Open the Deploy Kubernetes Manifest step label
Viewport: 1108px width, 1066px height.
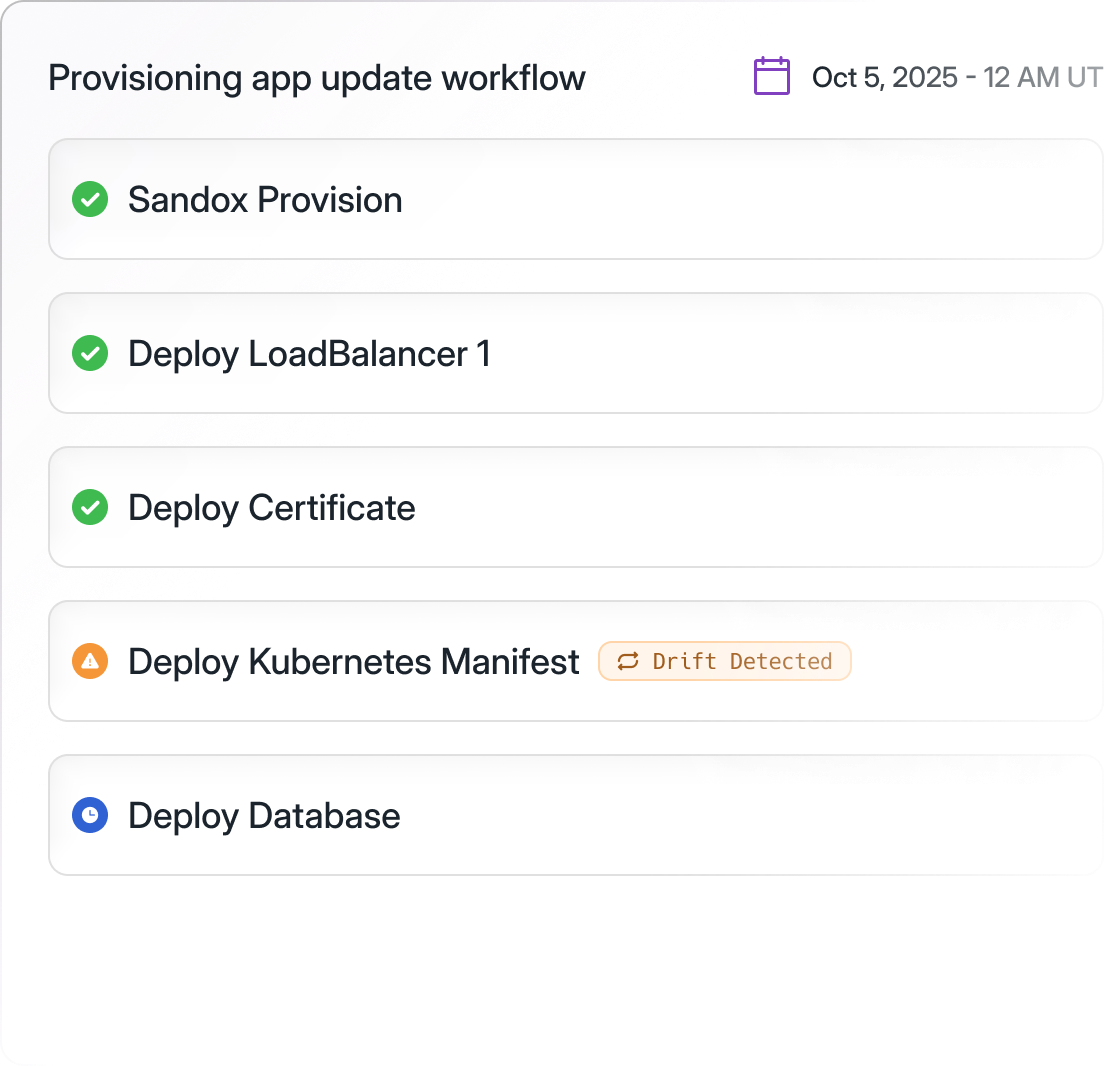(354, 662)
